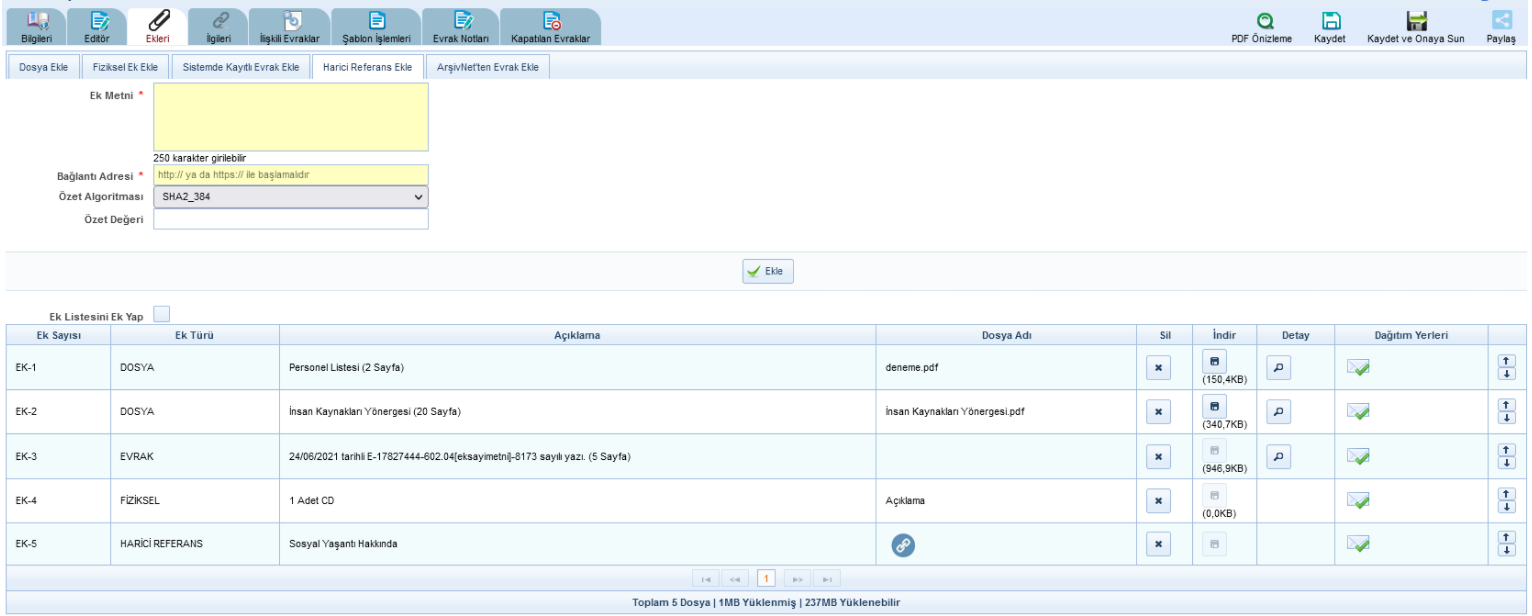Click the Paylaş share icon

tap(1501, 21)
